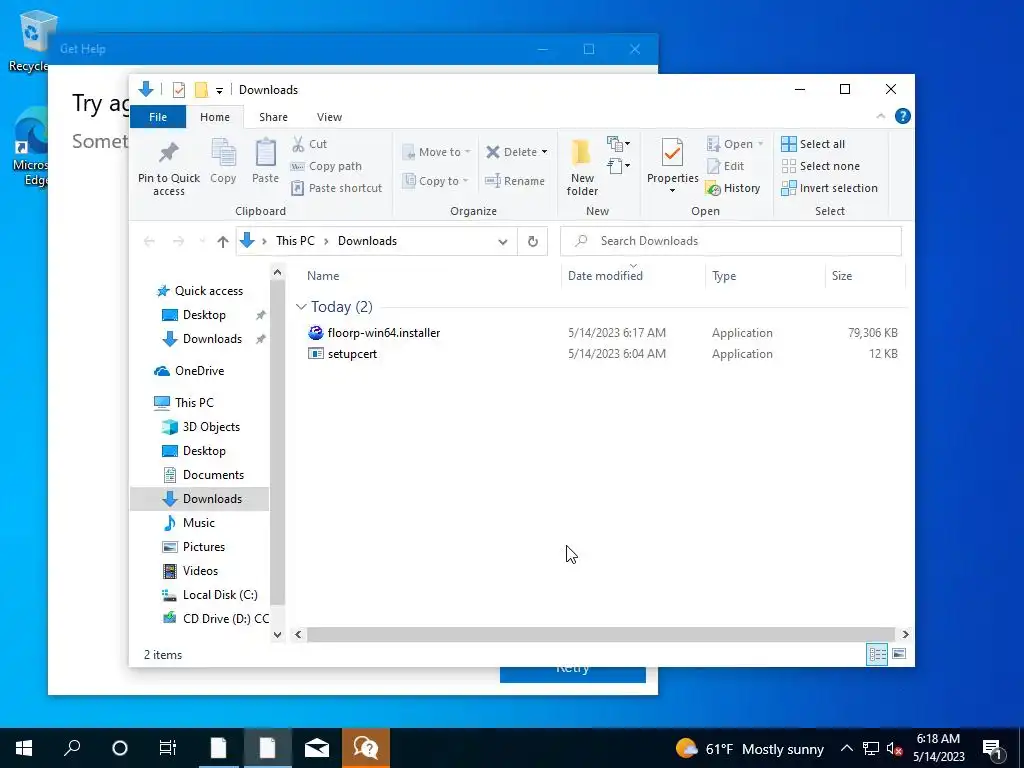Sort by Name column header
The height and width of the screenshot is (768, 1024).
pos(323,276)
